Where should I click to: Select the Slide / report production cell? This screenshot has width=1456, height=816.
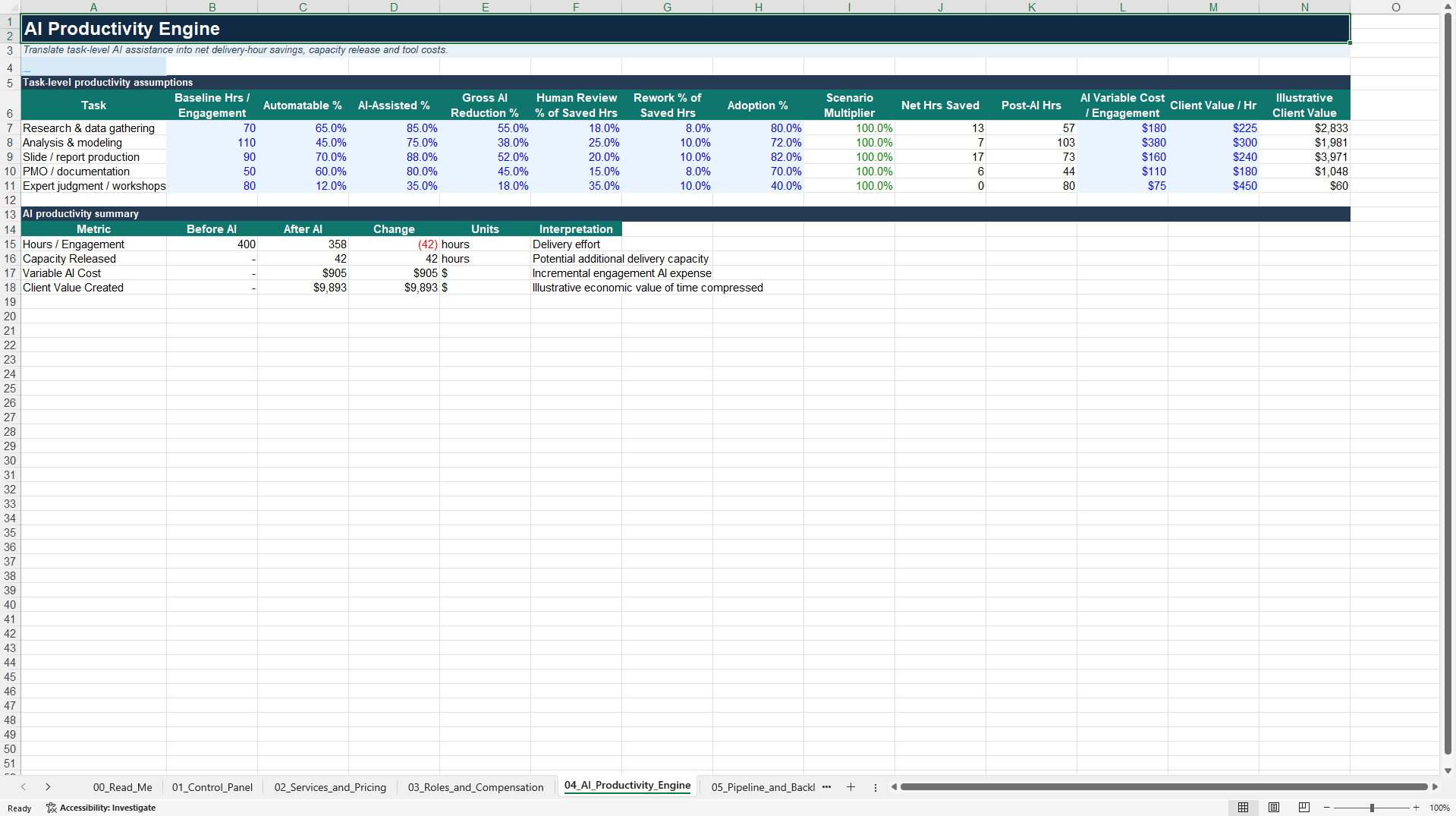pos(93,157)
